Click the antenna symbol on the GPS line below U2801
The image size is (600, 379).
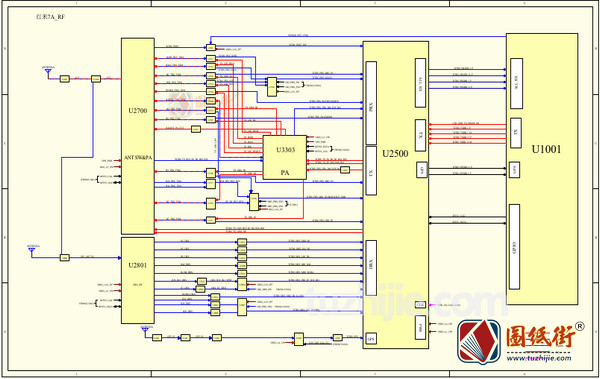click(x=145, y=331)
